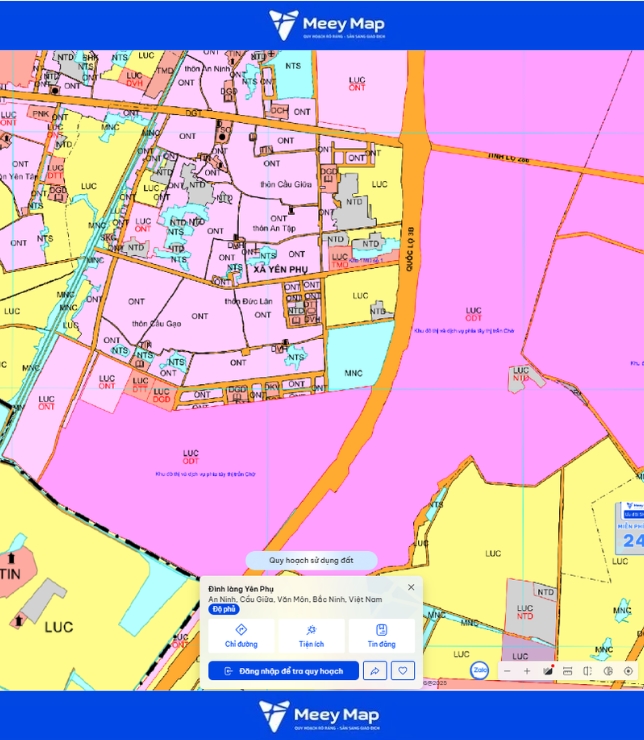Click the advertisement banner showing 24
Image resolution: width=644 pixels, height=740 pixels.
[630, 529]
